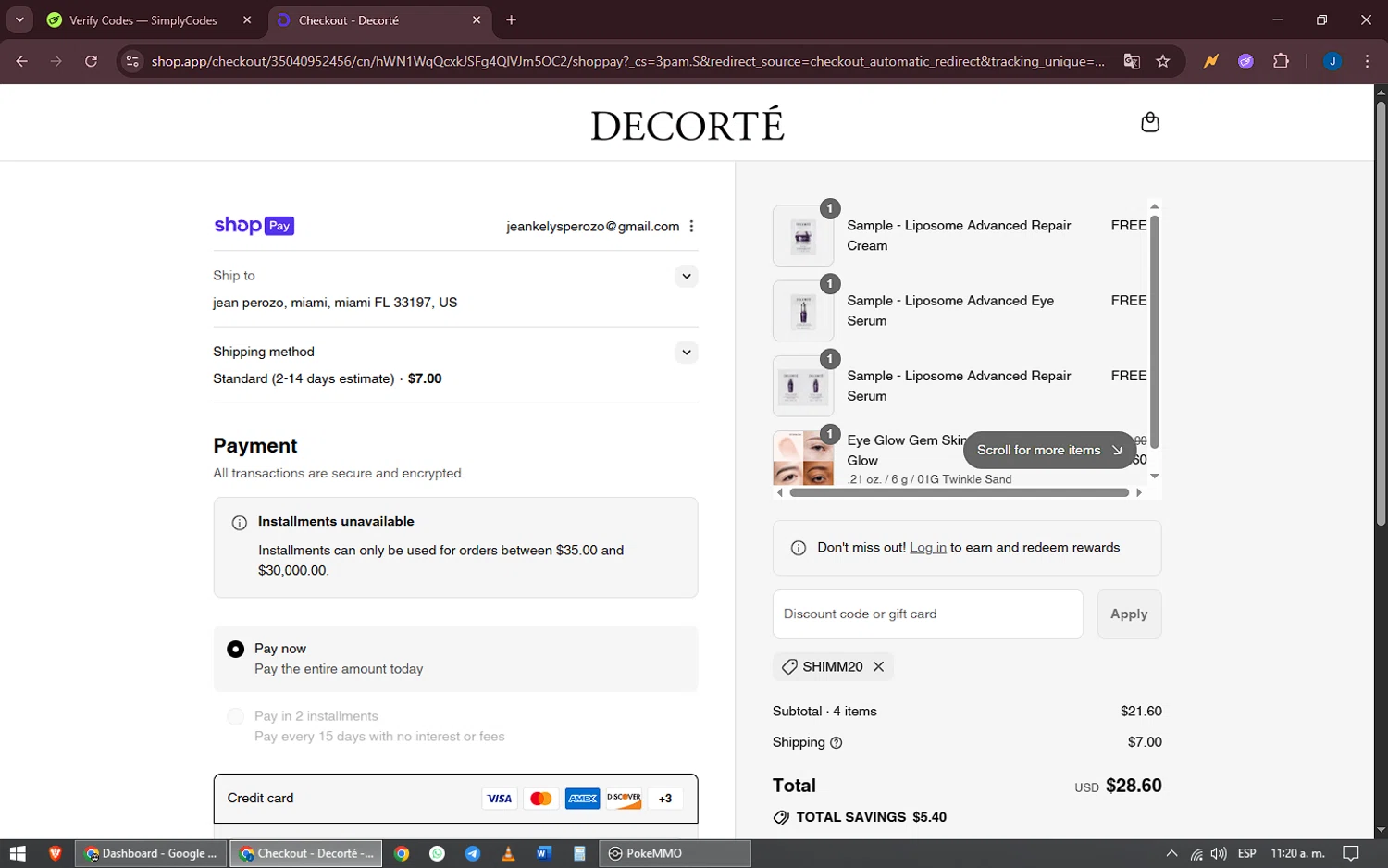Open the browser three-dot menu

(1368, 61)
